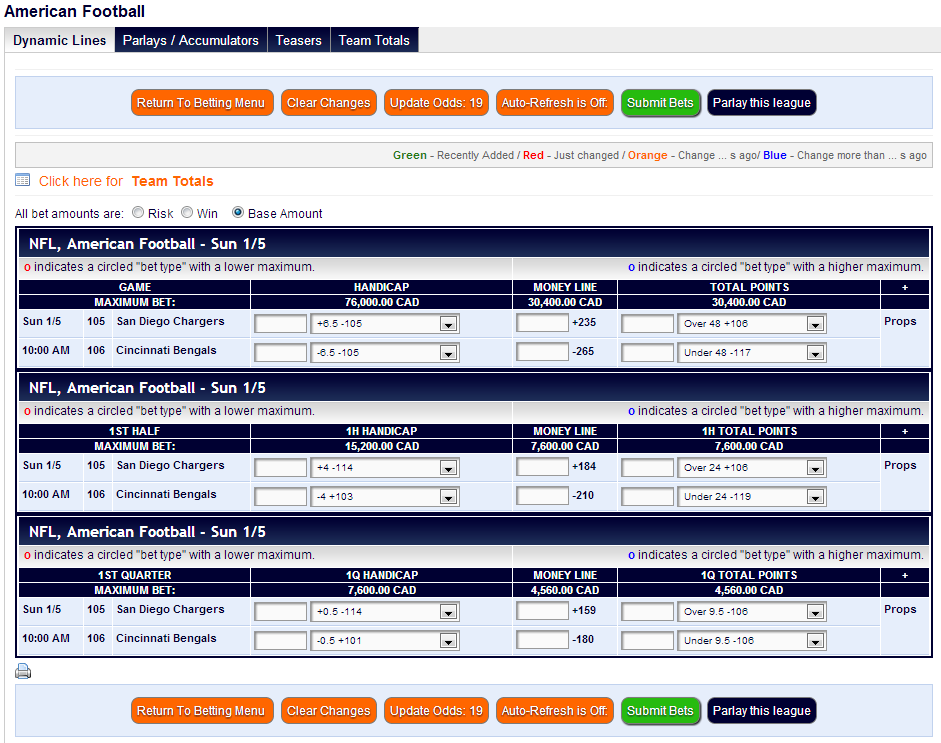Screen dimensions: 941x743
Task: Click the top Clear Changes button
Action: pyautogui.click(x=329, y=103)
